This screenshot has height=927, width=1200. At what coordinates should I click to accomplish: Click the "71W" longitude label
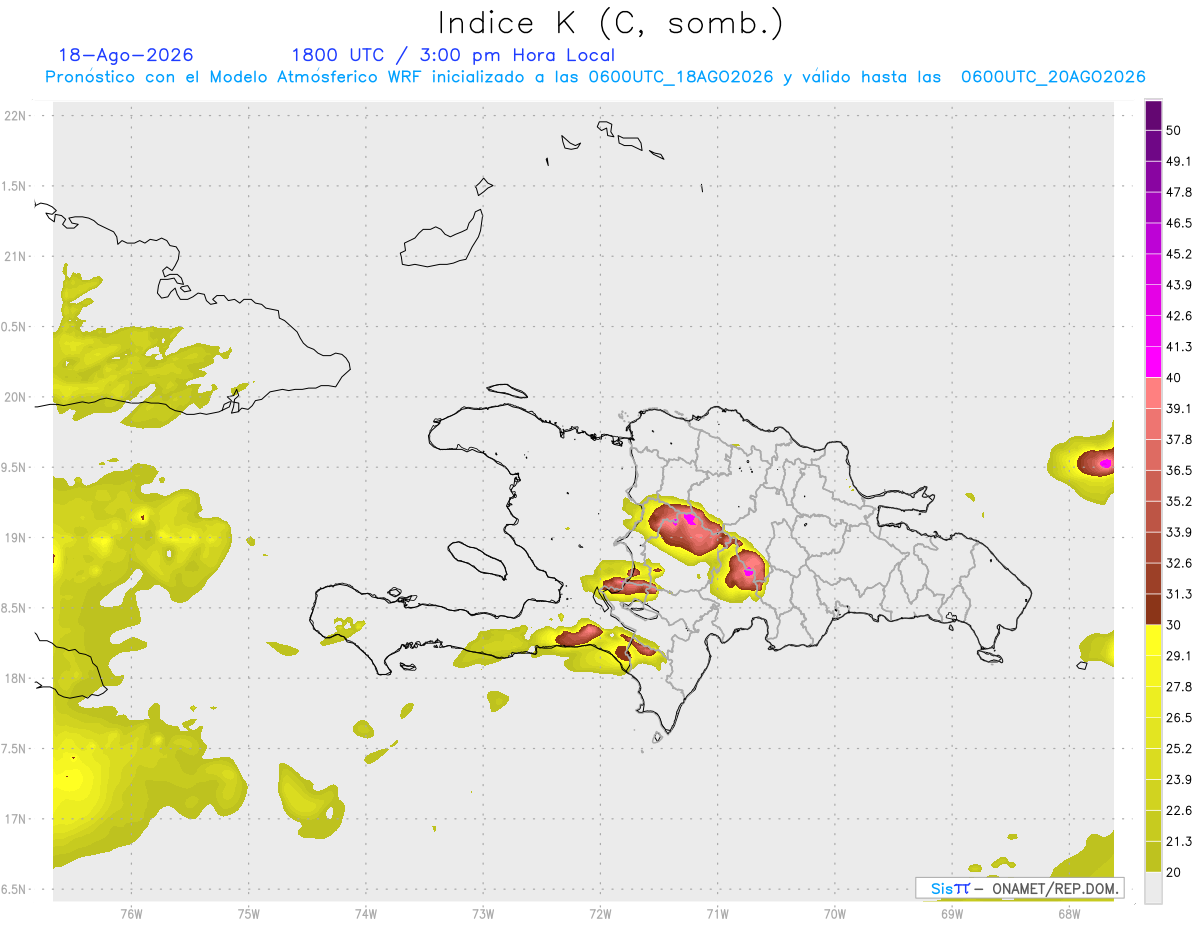[x=717, y=914]
